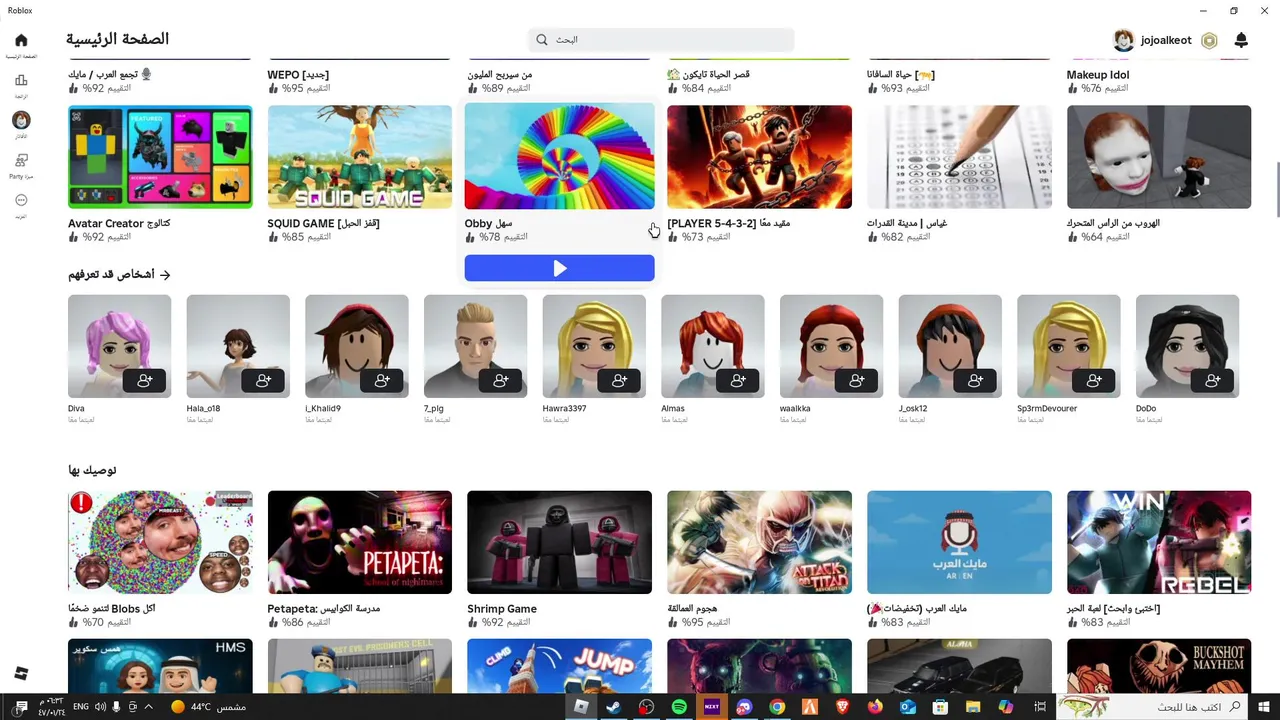Open Brave browser from the taskbar
The height and width of the screenshot is (720, 1280).
842,707
